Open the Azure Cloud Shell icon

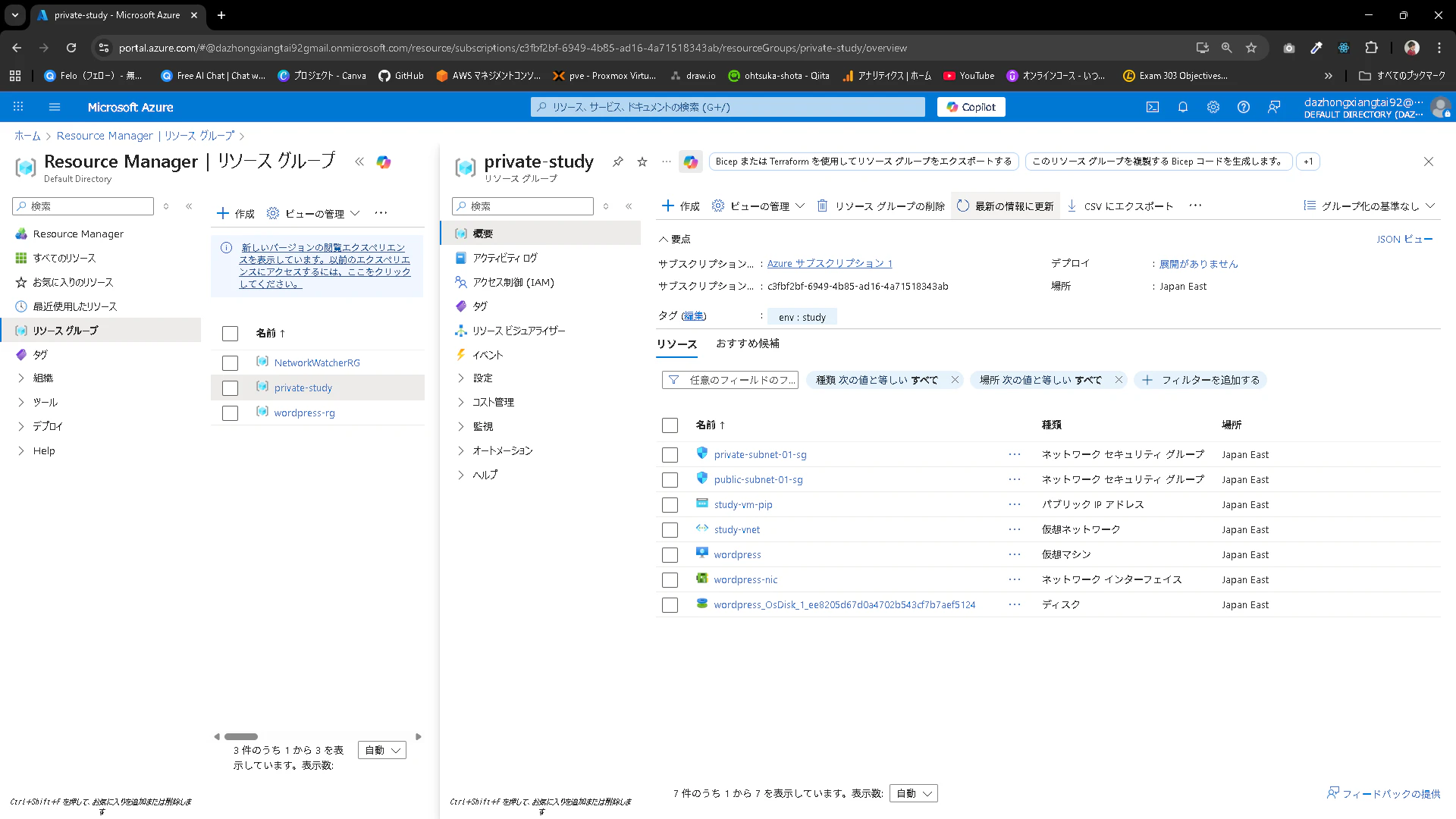point(1153,107)
